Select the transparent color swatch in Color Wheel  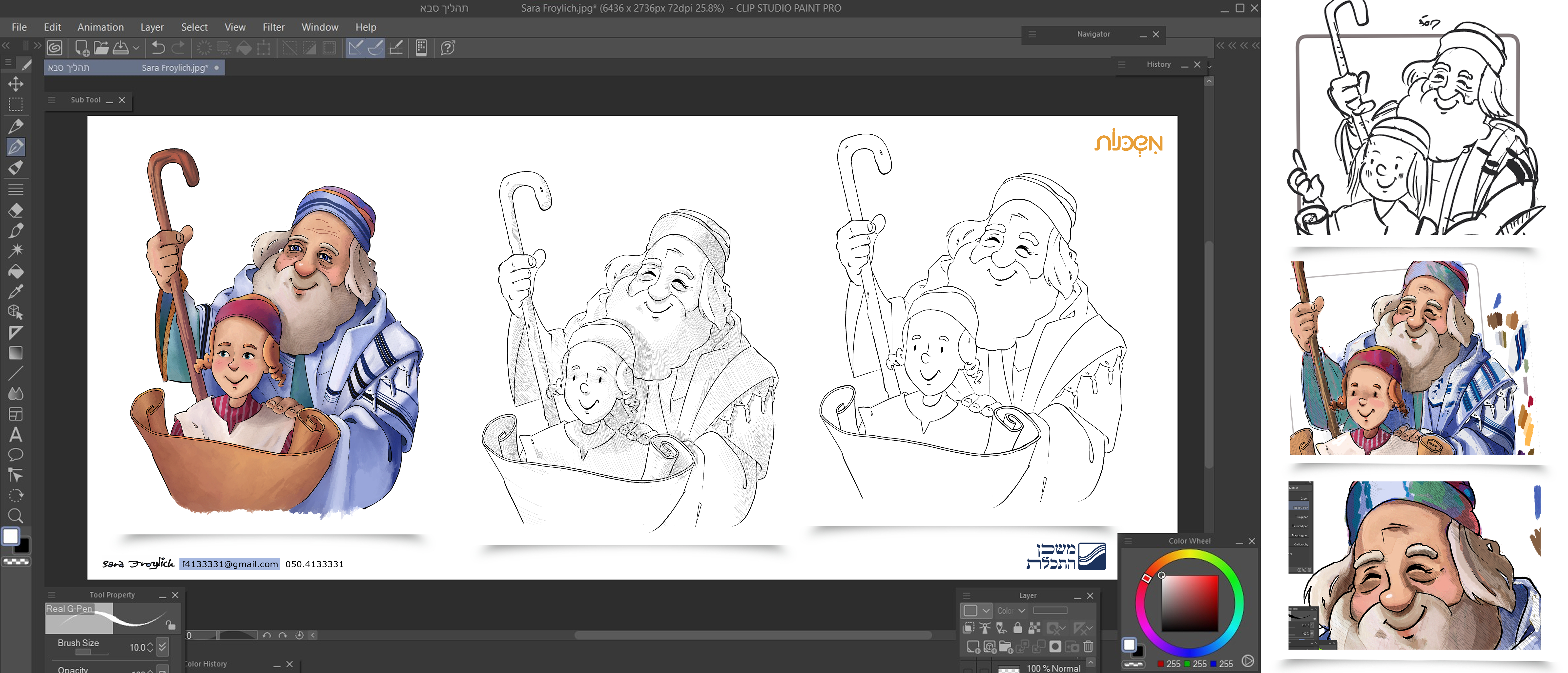pyautogui.click(x=1133, y=664)
